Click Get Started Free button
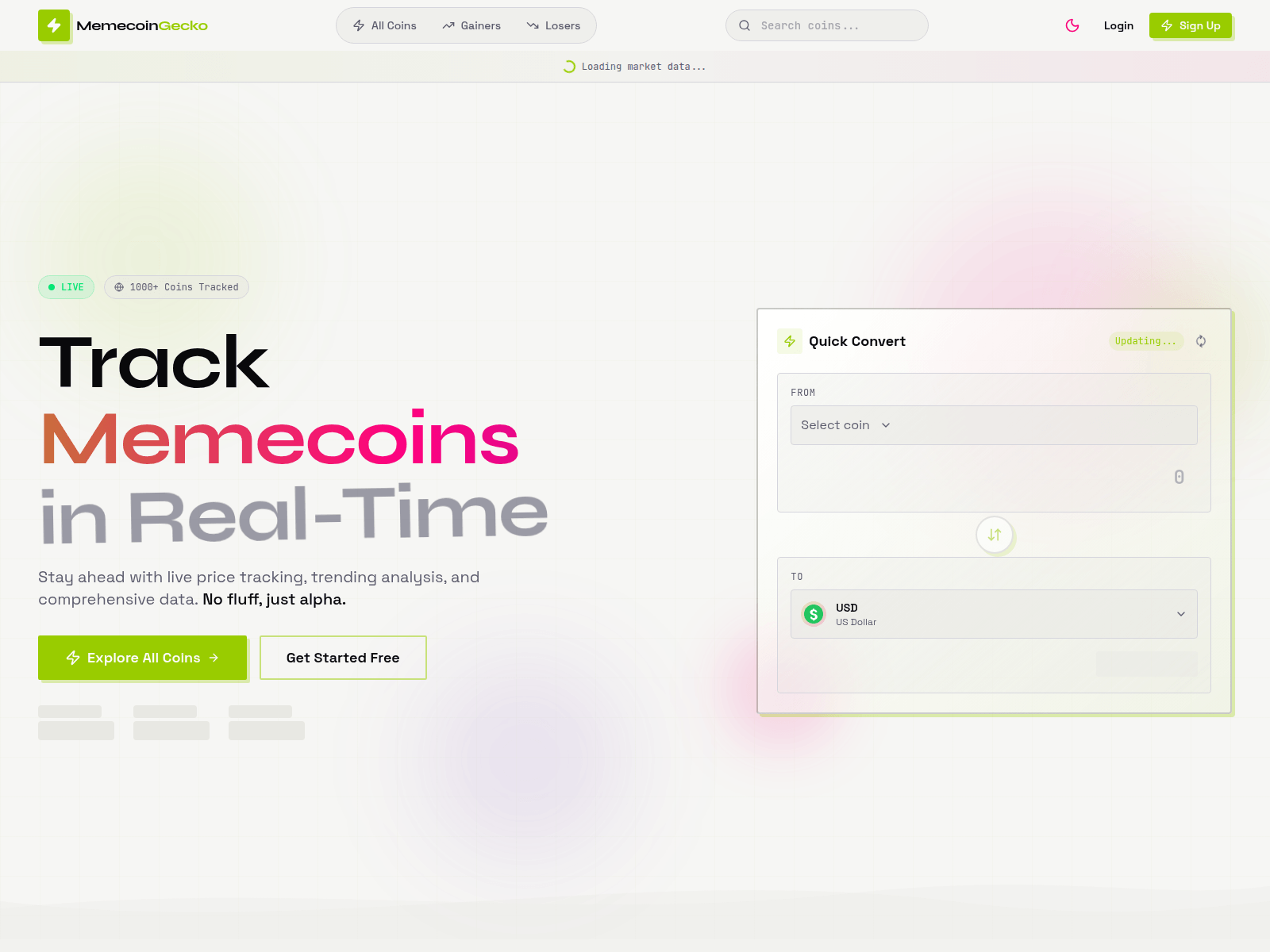 (343, 658)
